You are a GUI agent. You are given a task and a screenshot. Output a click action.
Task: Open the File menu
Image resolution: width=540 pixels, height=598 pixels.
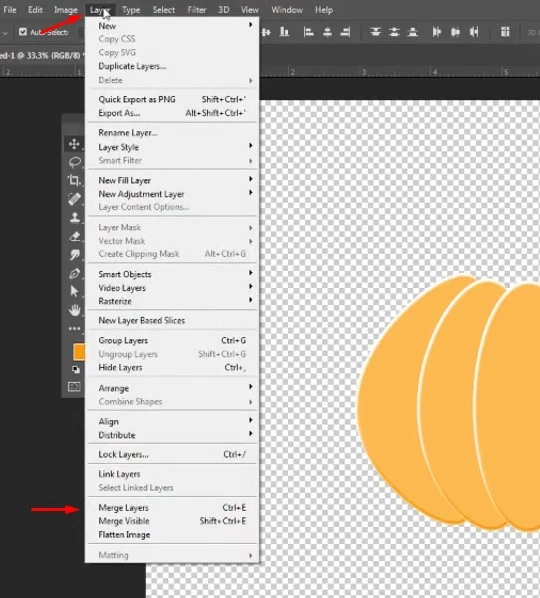[10, 10]
